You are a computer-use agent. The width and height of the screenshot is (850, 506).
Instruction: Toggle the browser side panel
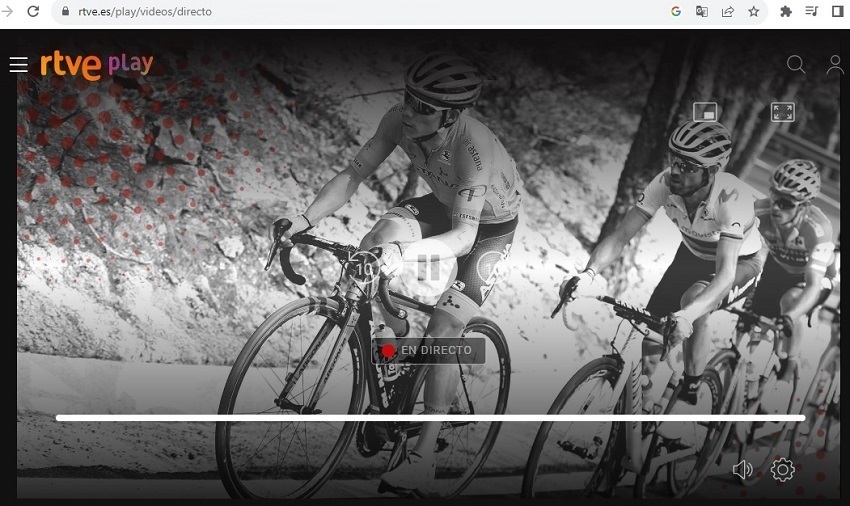[x=837, y=12]
